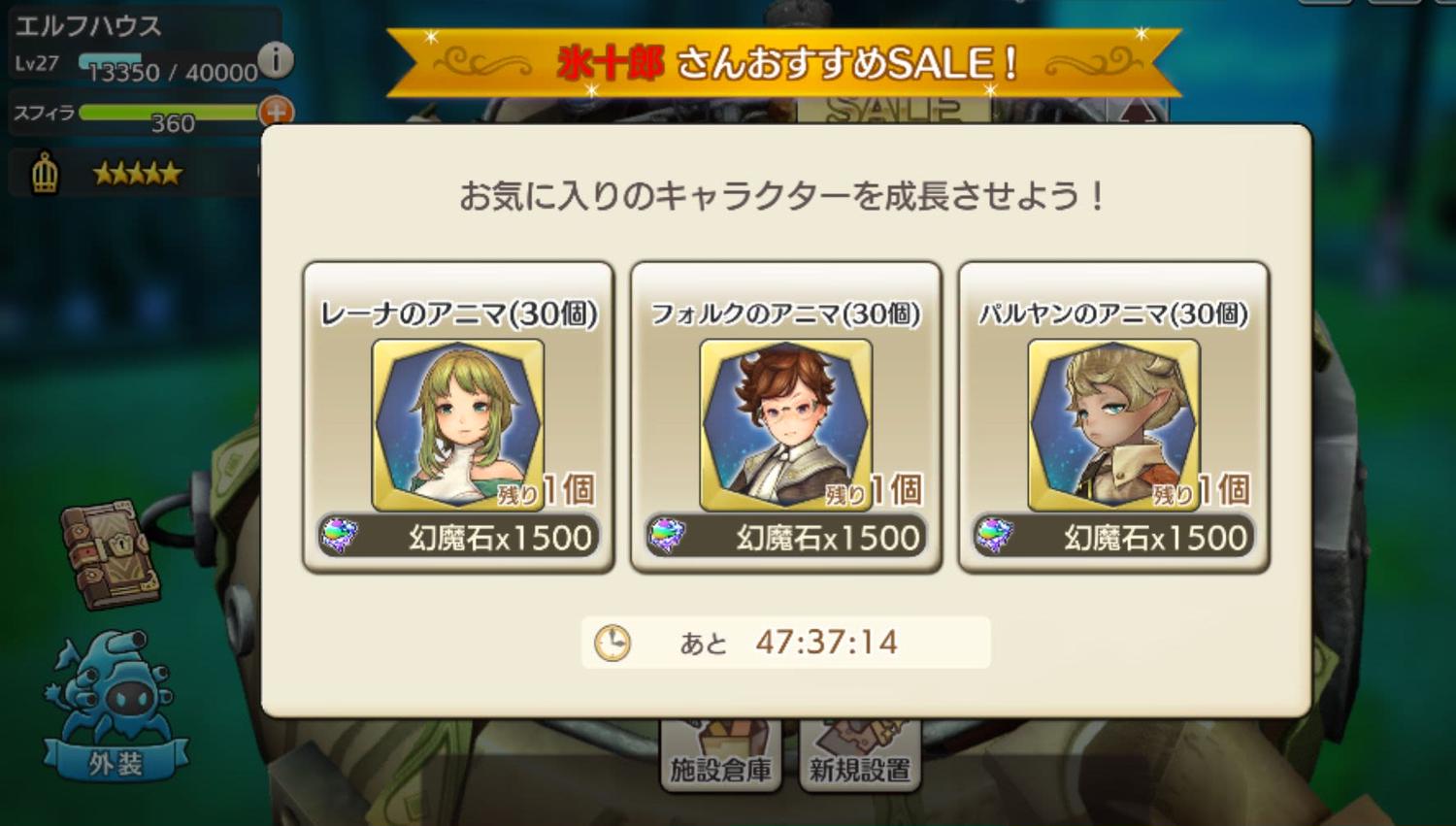The width and height of the screenshot is (1456, 826).
Task: Click the birdcage icon beside the stars
Action: point(45,174)
